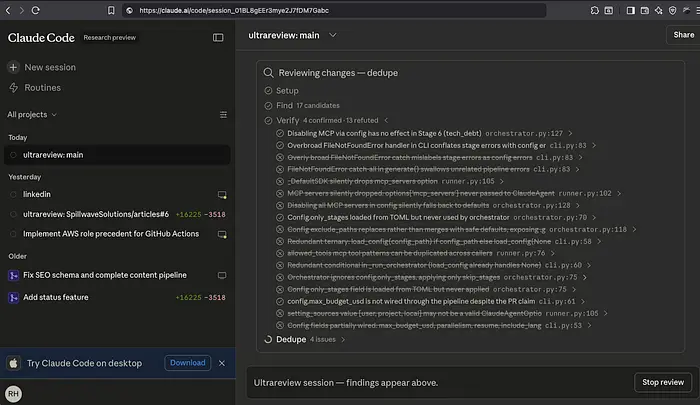Open Fix SEO schema and complete content pipeline
This screenshot has height=405, width=700.
tap(117, 275)
